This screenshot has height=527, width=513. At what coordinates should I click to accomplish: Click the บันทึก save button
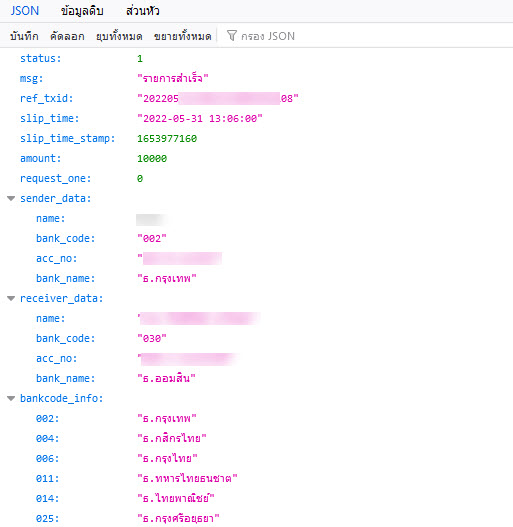tap(24, 36)
